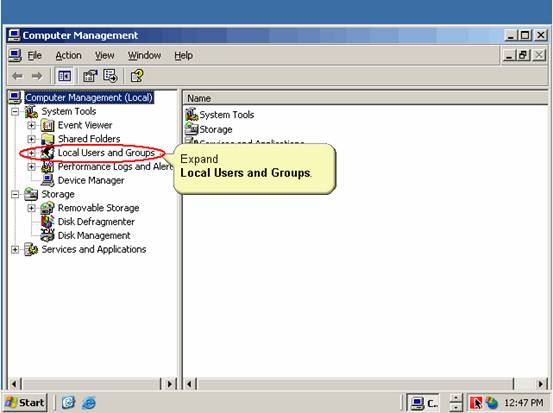This screenshot has height=413, width=553.
Task: Open the View menu
Action: (104, 56)
